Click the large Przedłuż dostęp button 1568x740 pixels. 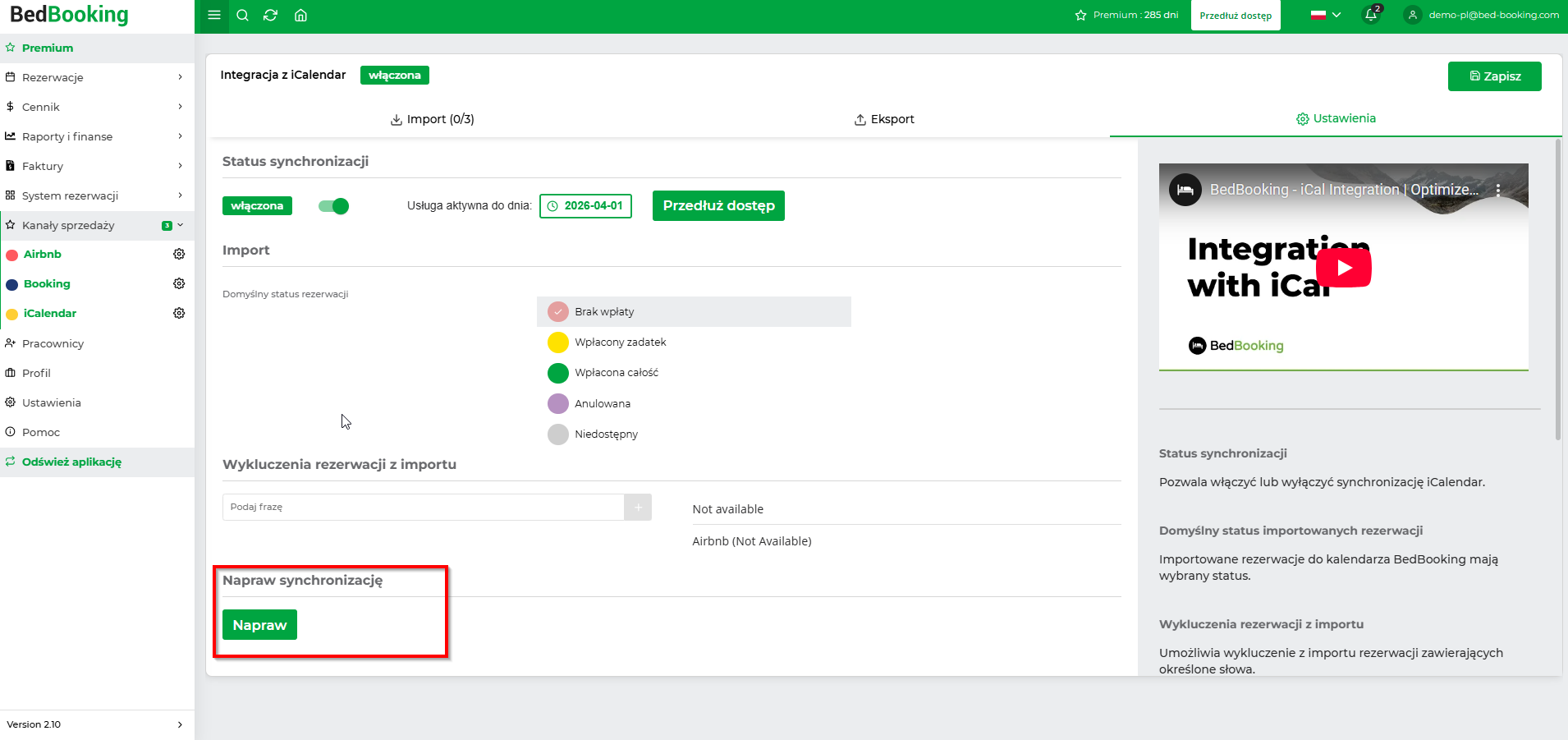718,205
